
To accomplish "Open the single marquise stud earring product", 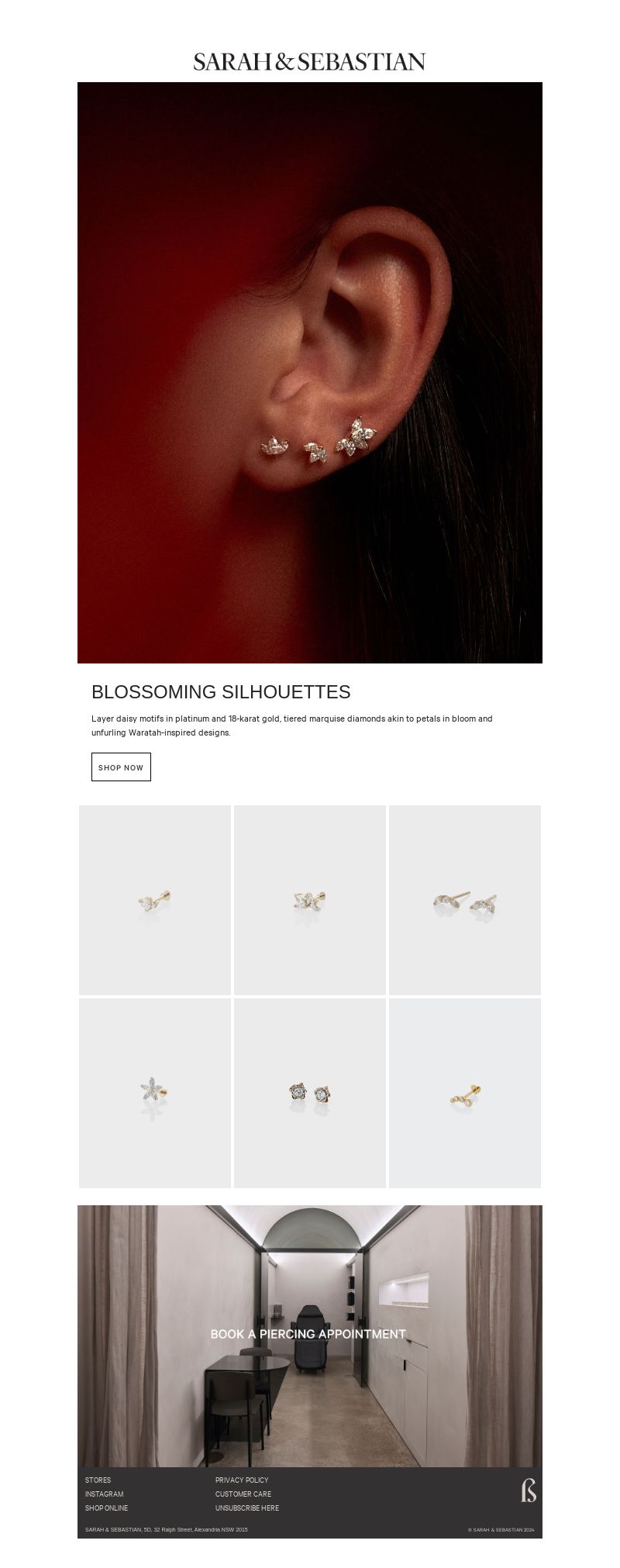I will pos(155,900).
